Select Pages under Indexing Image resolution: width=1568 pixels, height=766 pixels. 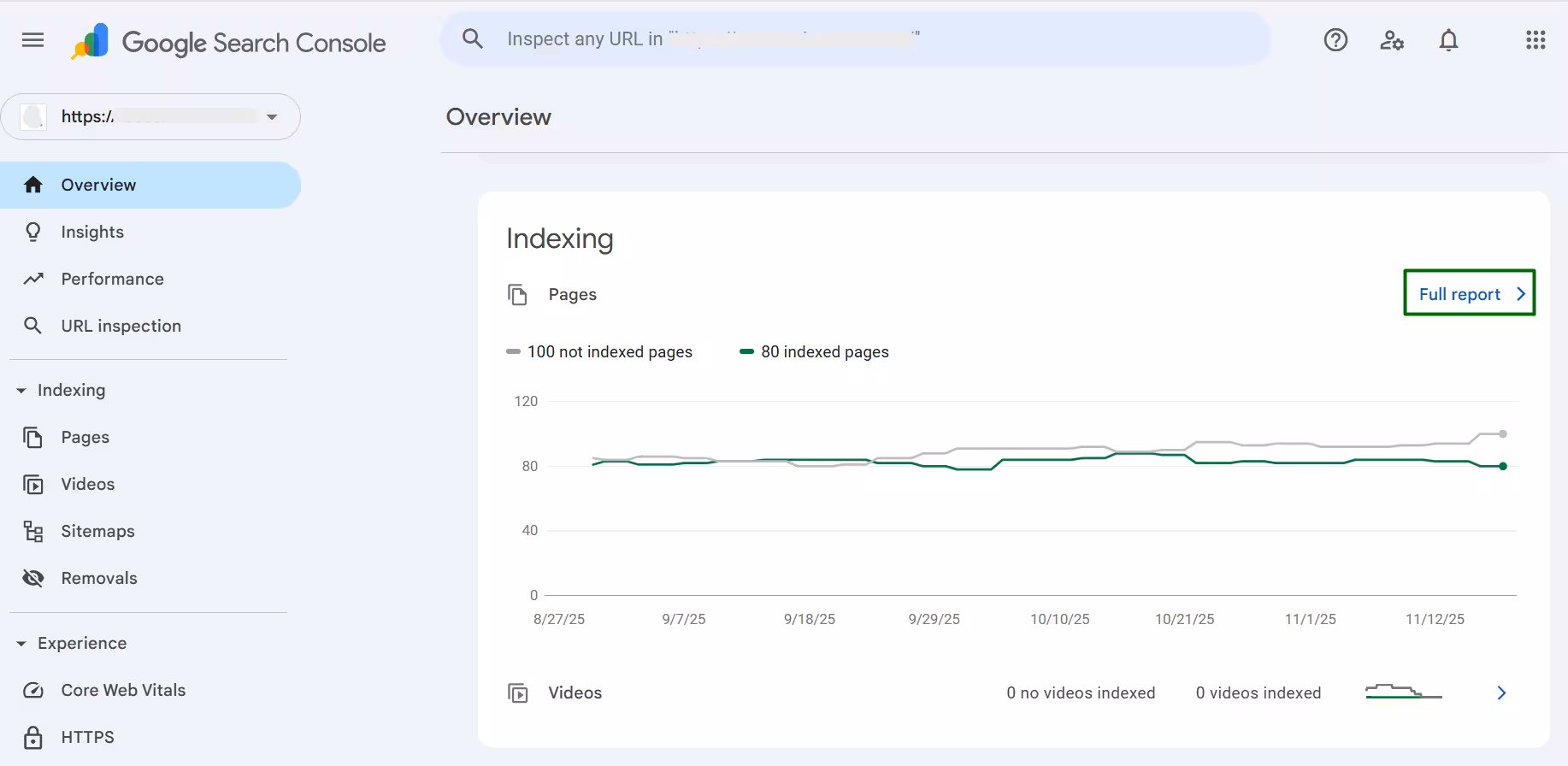(x=150, y=437)
